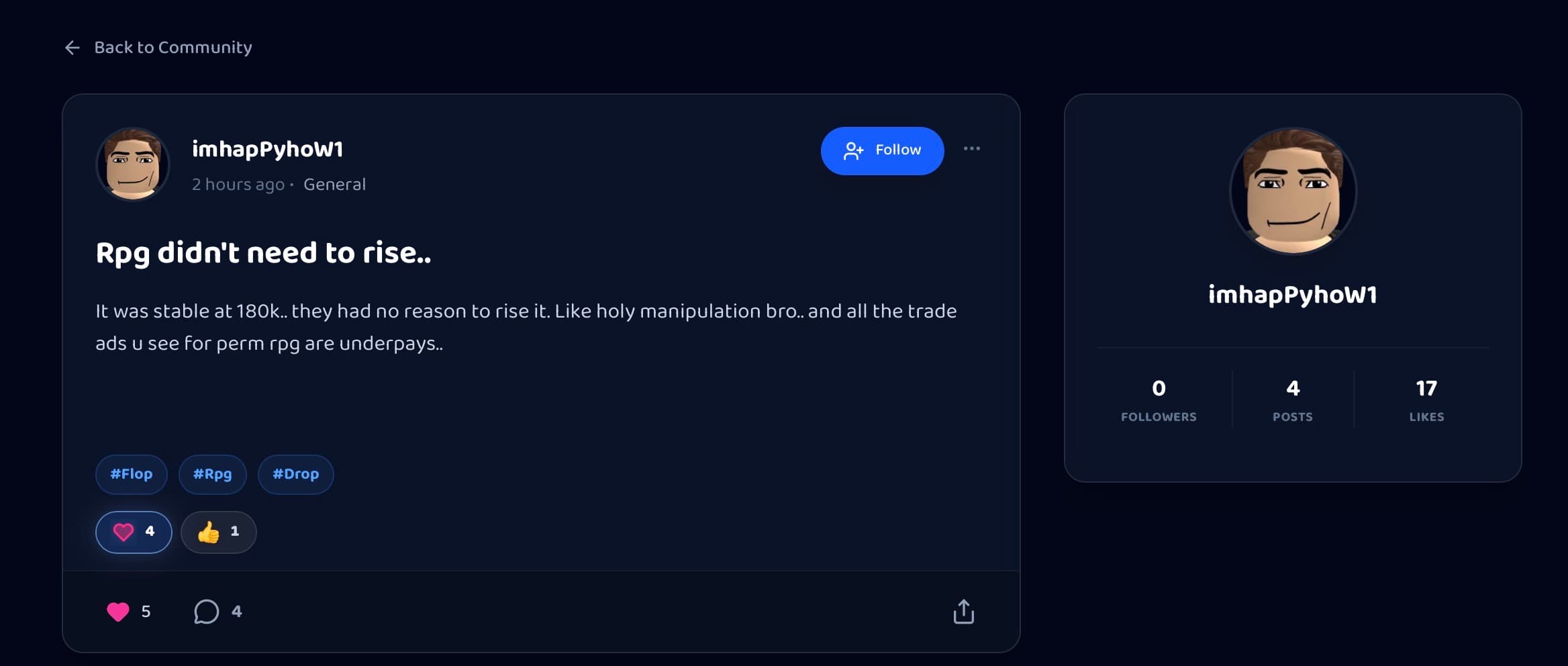The width and height of the screenshot is (1568, 666).
Task: Open the #Rpg hashtag
Action: tap(212, 475)
